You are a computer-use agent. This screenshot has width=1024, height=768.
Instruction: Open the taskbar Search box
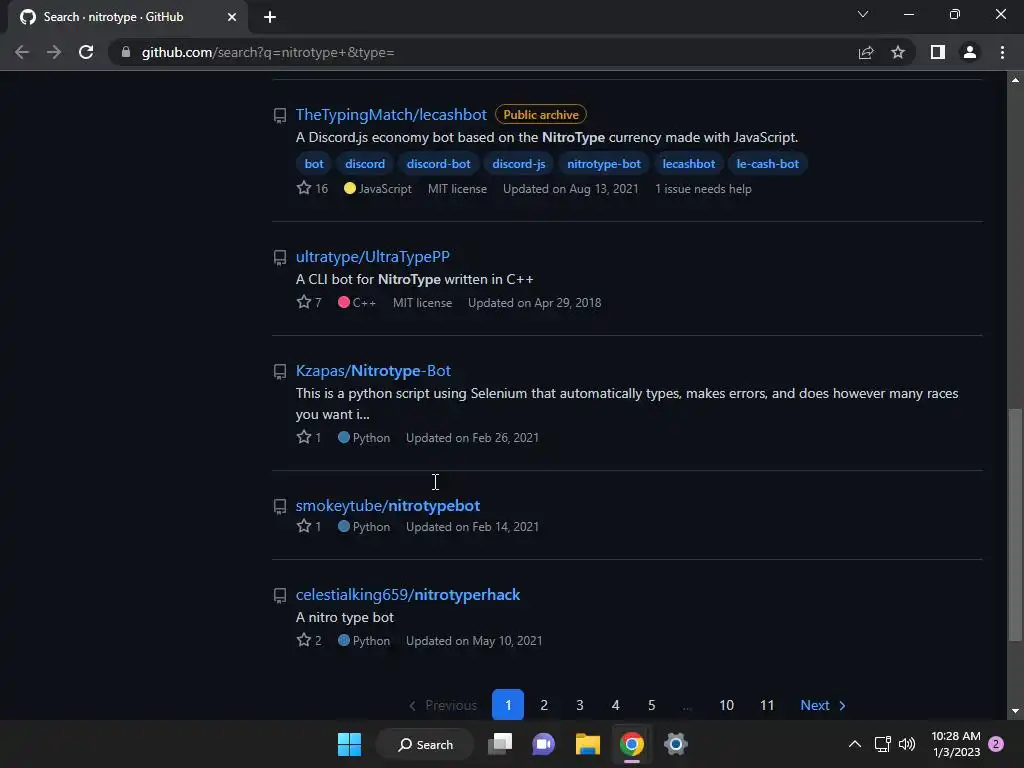pyautogui.click(x=426, y=744)
